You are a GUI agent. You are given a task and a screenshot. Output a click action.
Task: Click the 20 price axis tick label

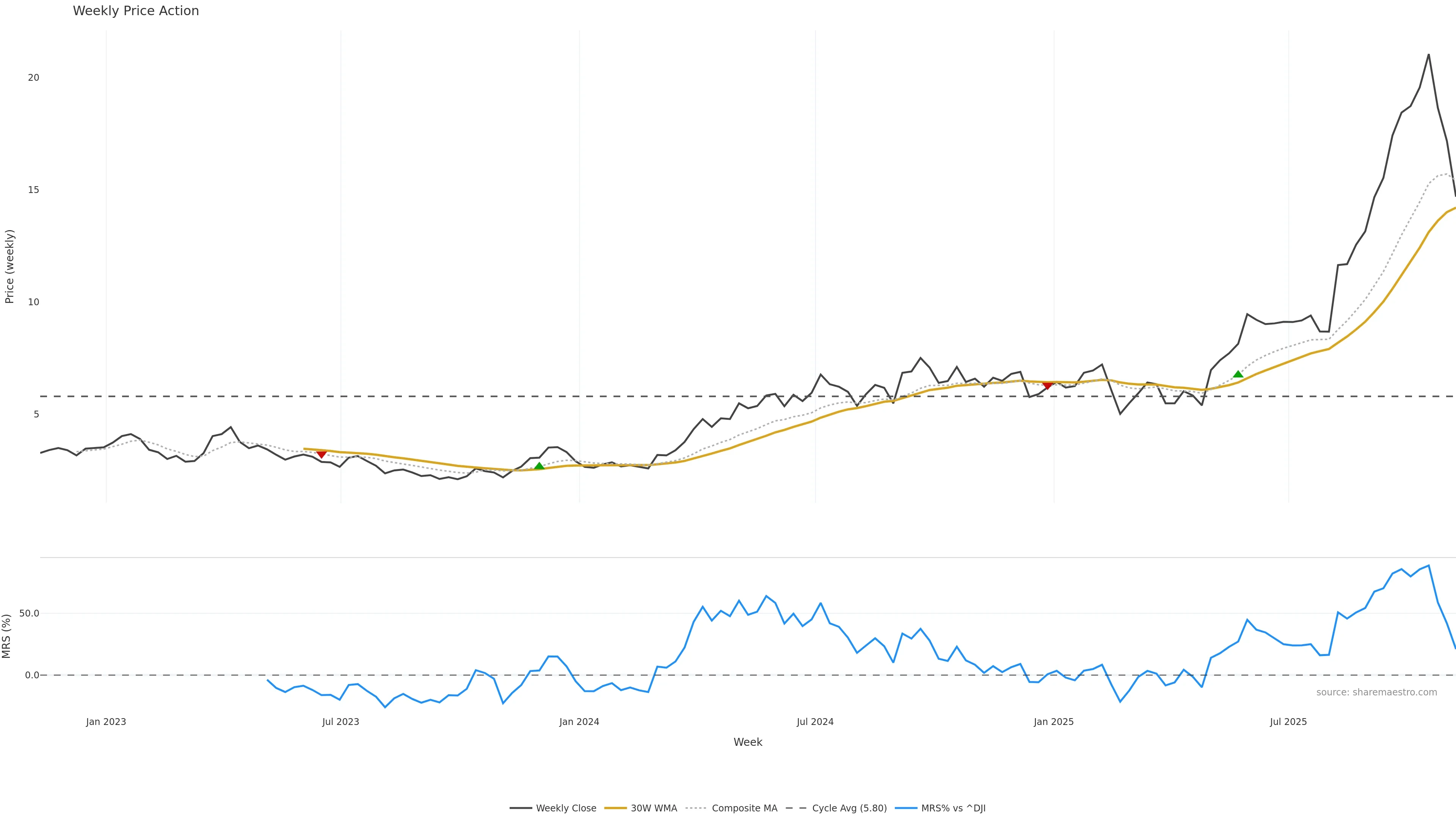click(x=34, y=77)
